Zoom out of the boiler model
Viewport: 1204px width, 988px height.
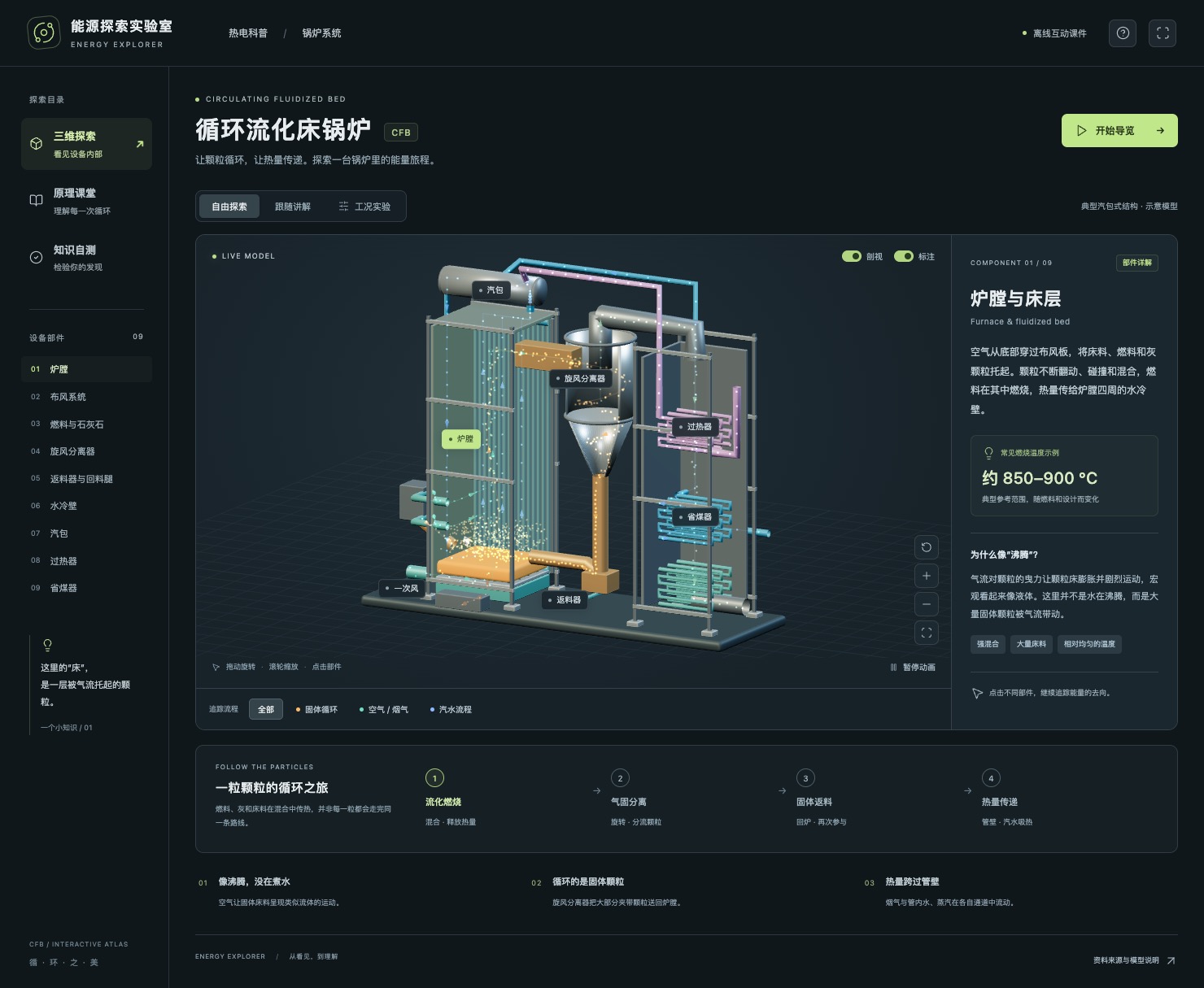pyautogui.click(x=926, y=604)
